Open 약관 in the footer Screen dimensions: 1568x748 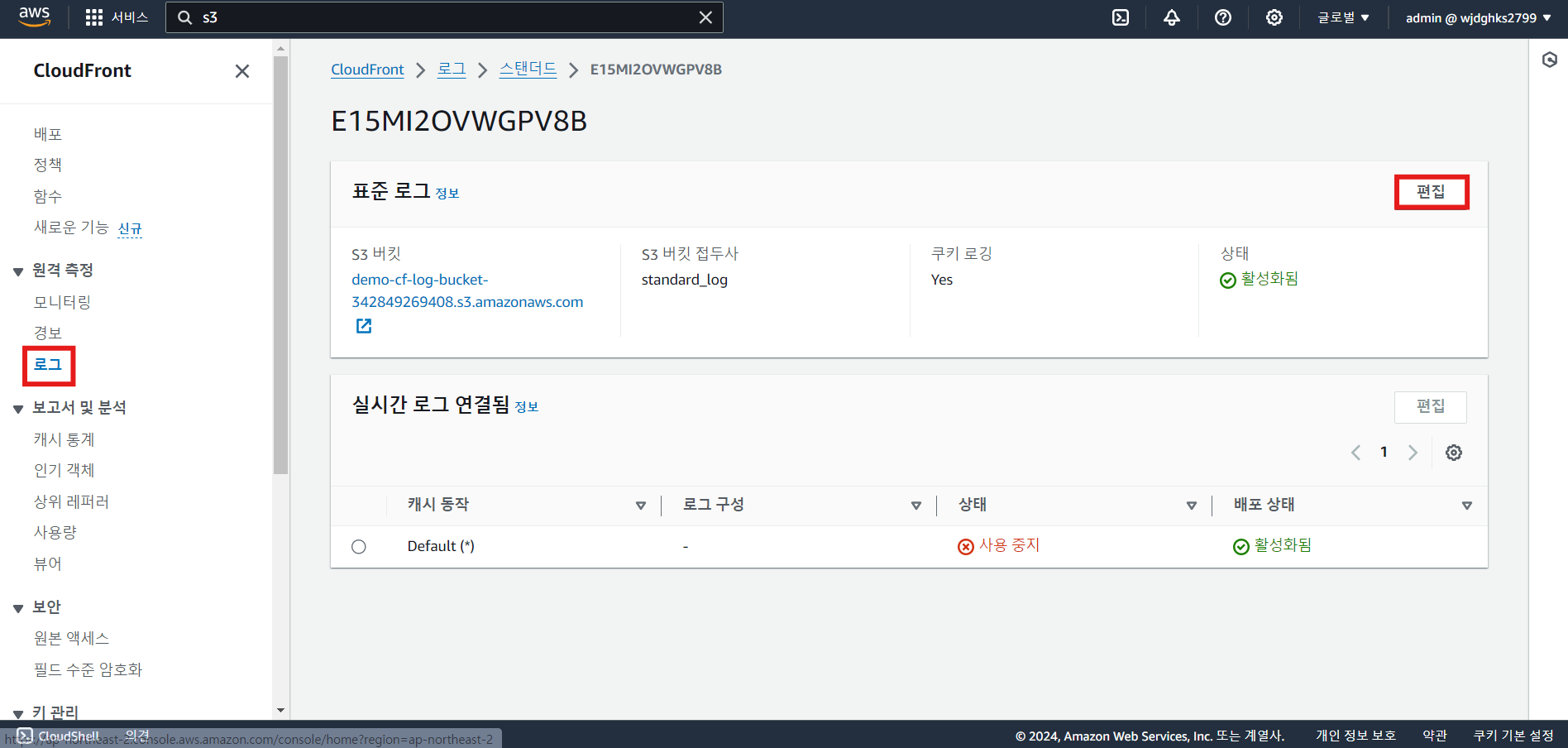tap(1435, 736)
